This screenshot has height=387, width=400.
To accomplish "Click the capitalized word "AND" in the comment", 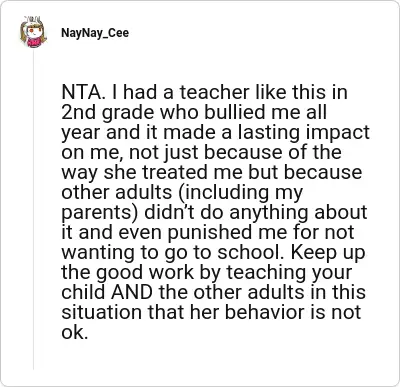I will tap(132, 292).
